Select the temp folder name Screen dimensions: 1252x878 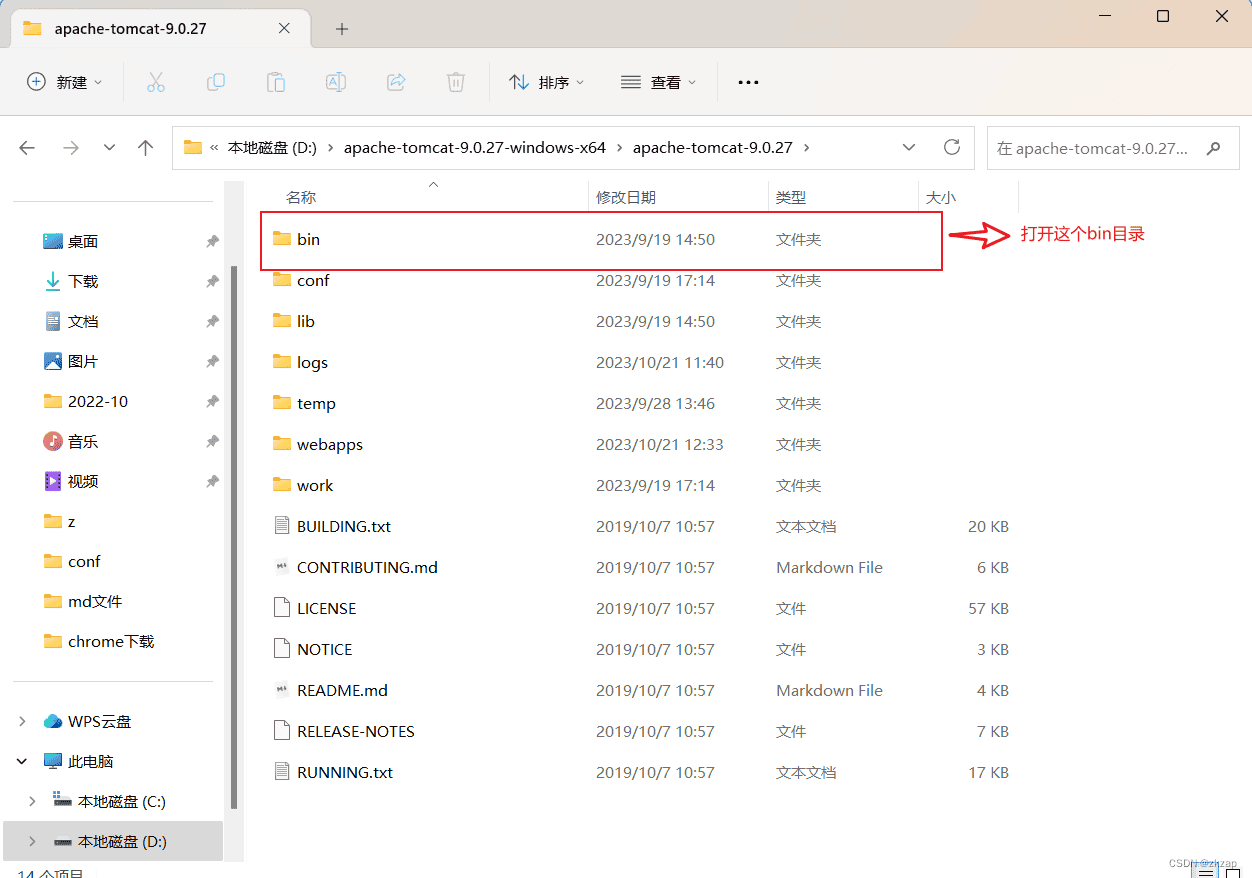316,403
